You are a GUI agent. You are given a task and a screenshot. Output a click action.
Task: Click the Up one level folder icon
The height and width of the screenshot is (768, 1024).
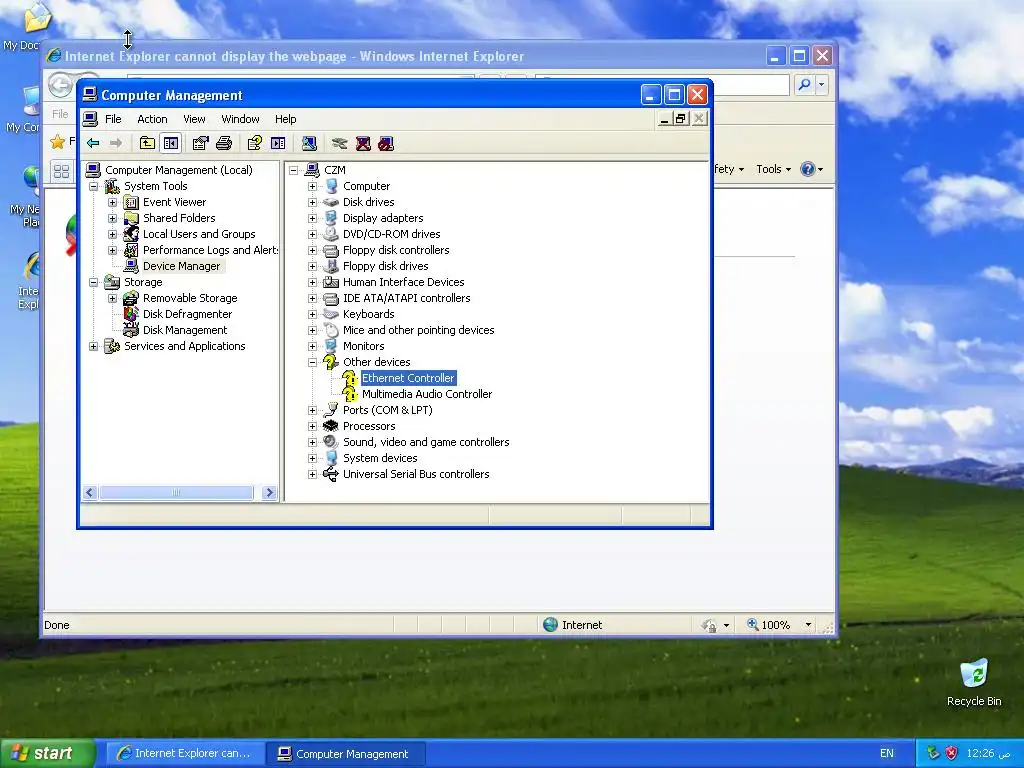[148, 143]
